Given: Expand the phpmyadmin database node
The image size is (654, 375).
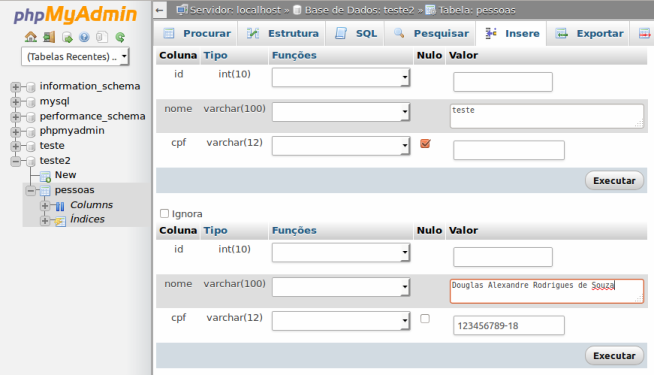Looking at the screenshot, I should (15, 132).
